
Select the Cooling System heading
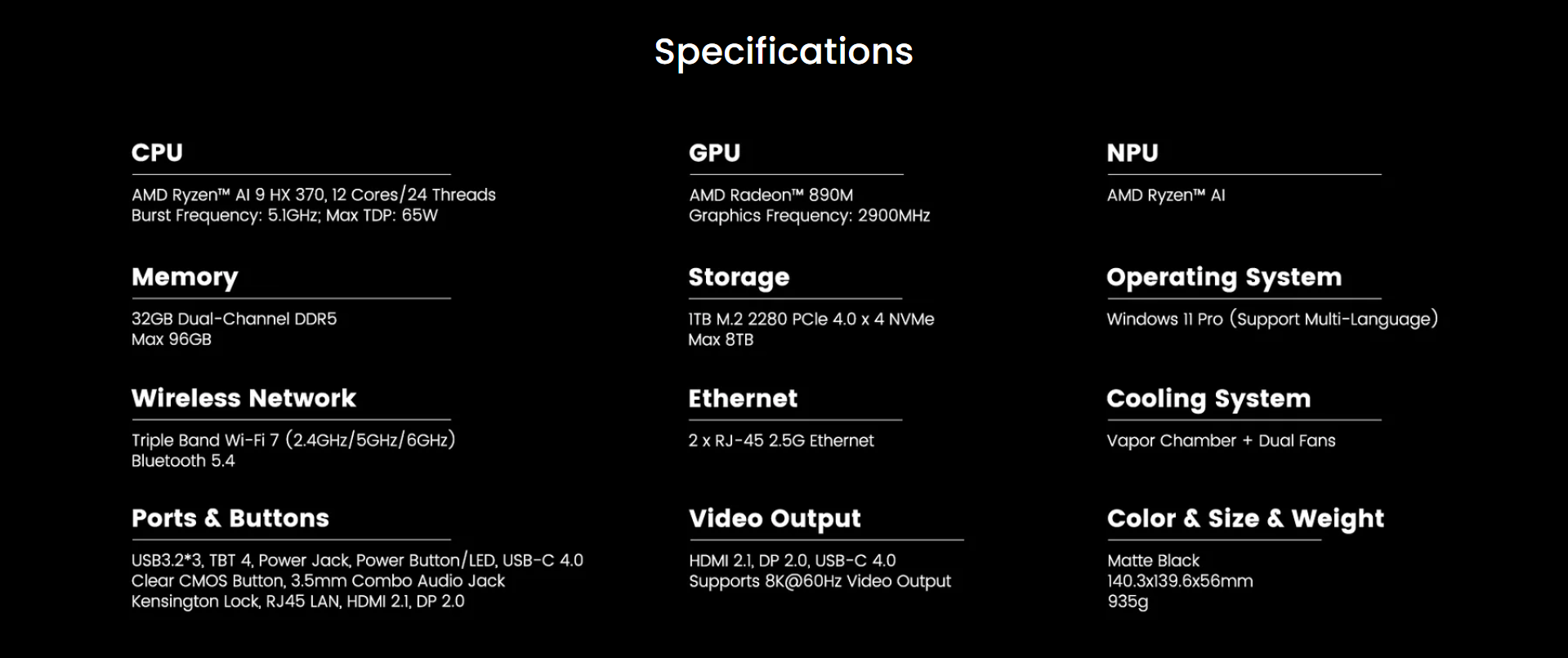point(1208,399)
